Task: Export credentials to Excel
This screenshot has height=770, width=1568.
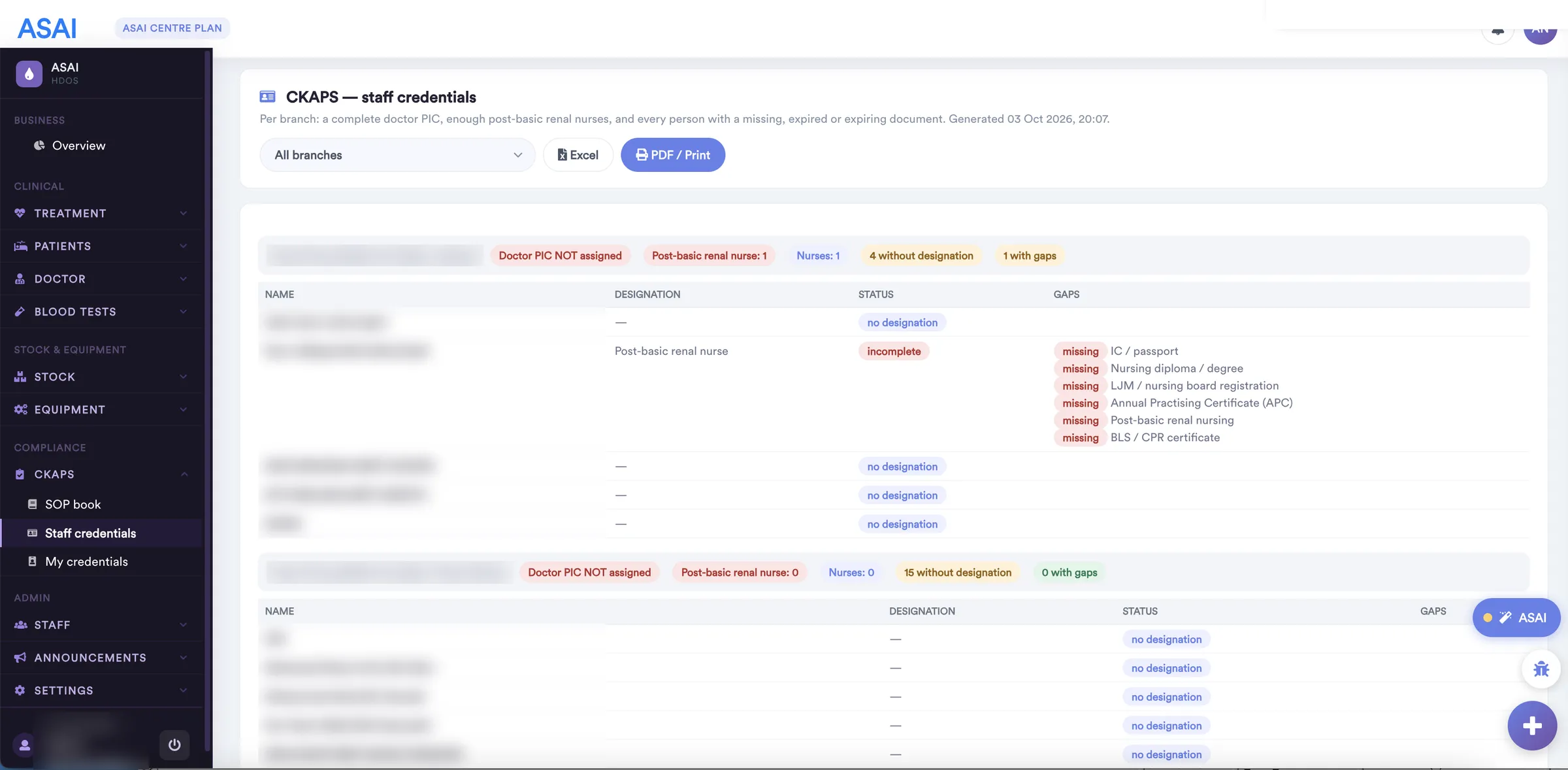Action: 578,155
